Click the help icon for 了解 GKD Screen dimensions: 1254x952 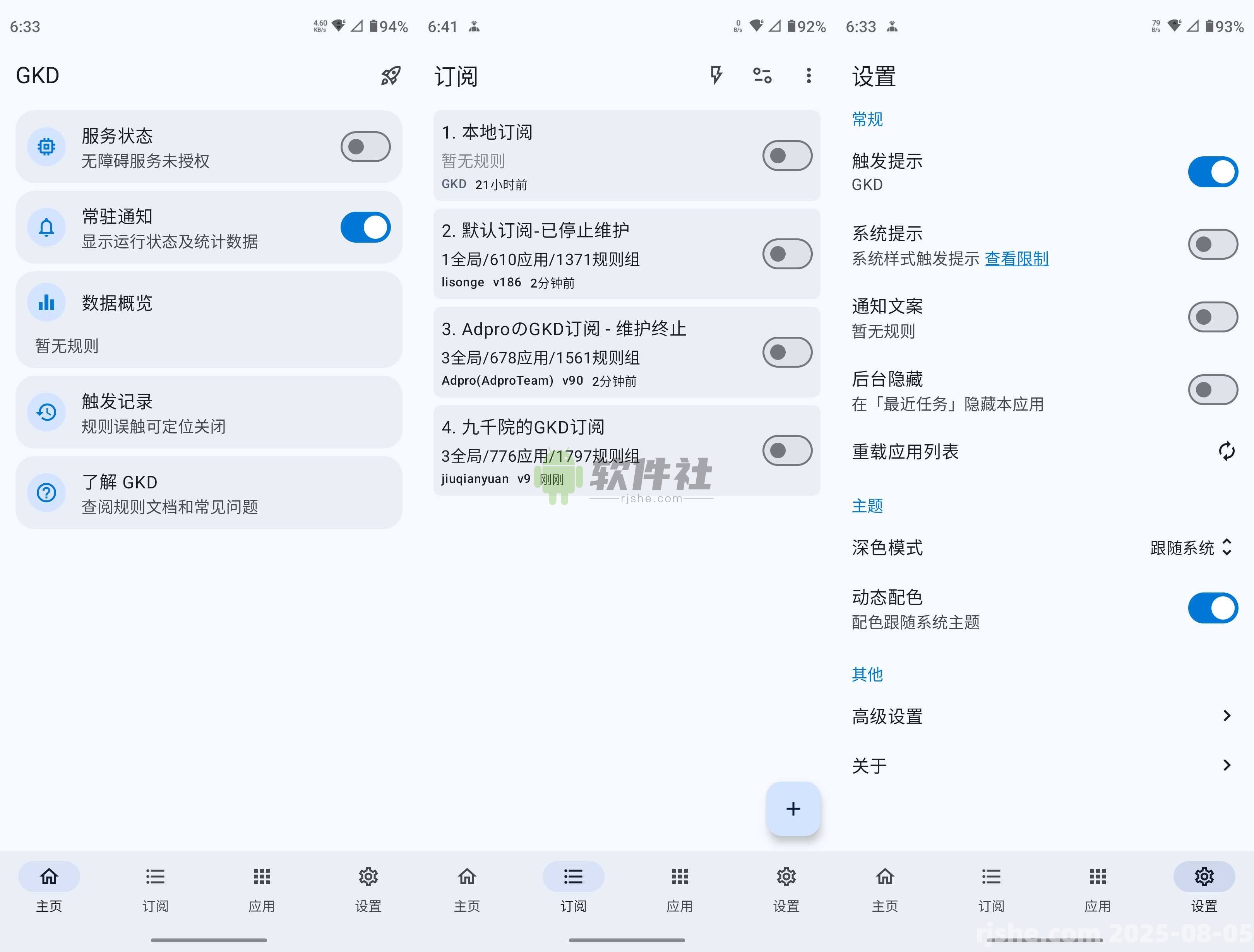click(x=46, y=493)
